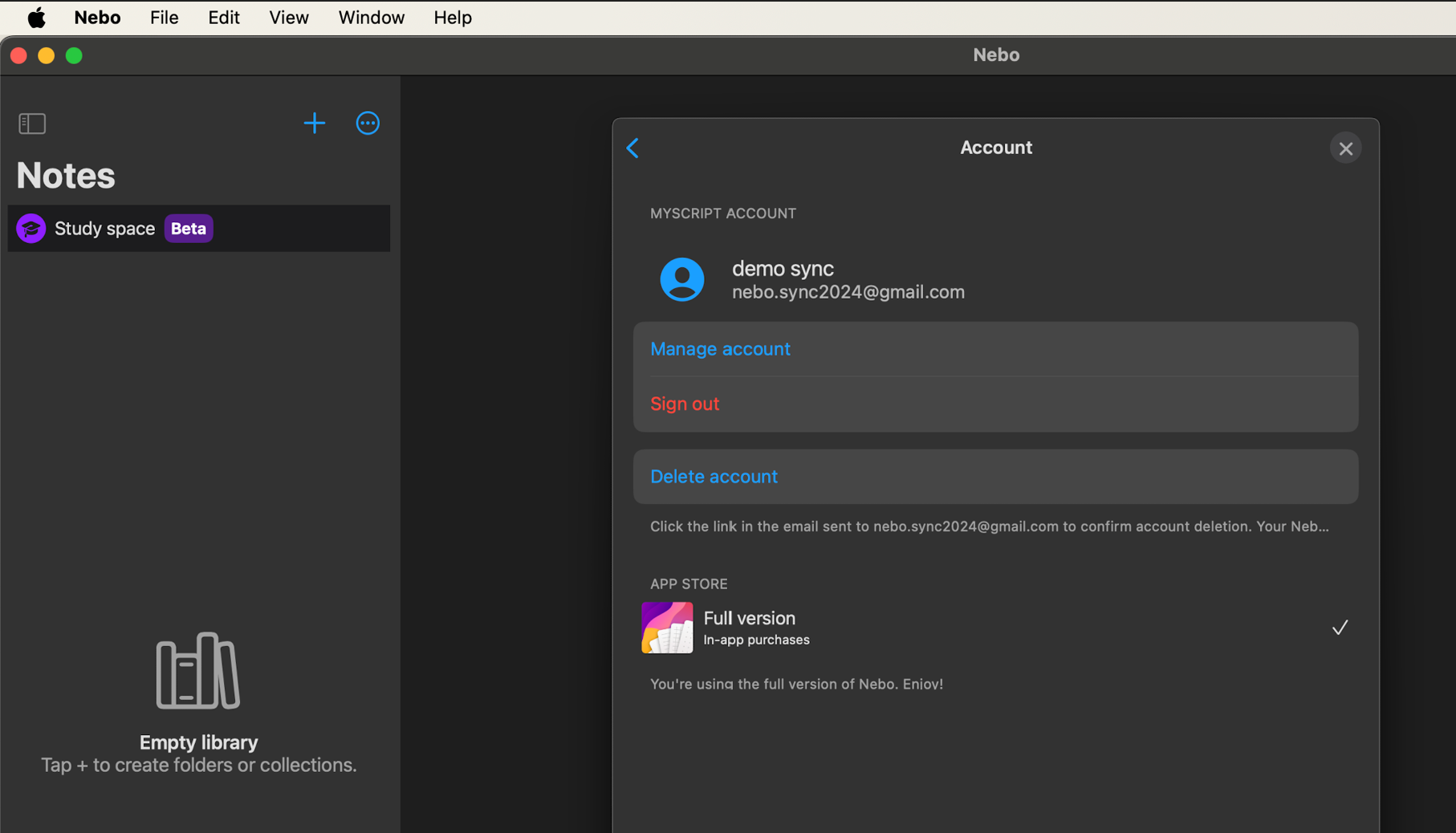This screenshot has width=1456, height=833.
Task: Open the Apple menu
Action: (x=36, y=18)
